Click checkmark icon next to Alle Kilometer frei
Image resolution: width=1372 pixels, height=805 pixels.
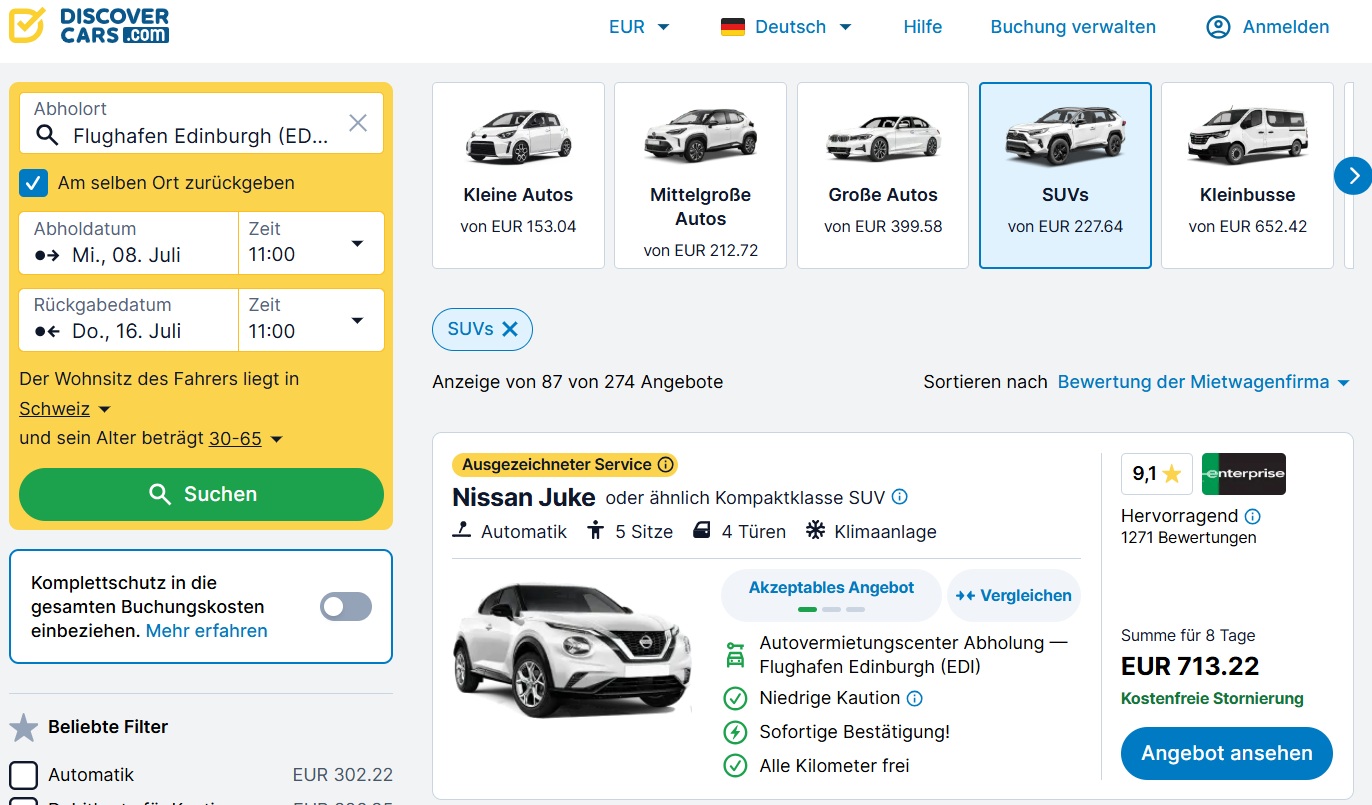(735, 766)
